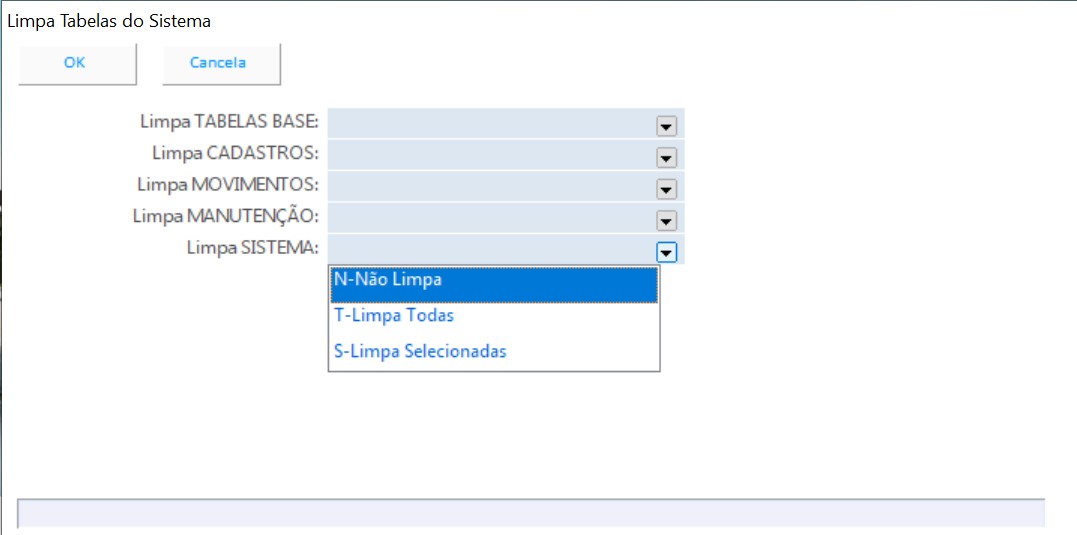Screen dimensions: 1077x535
Task: Click the empty status bar at bottom
Action: [530, 513]
